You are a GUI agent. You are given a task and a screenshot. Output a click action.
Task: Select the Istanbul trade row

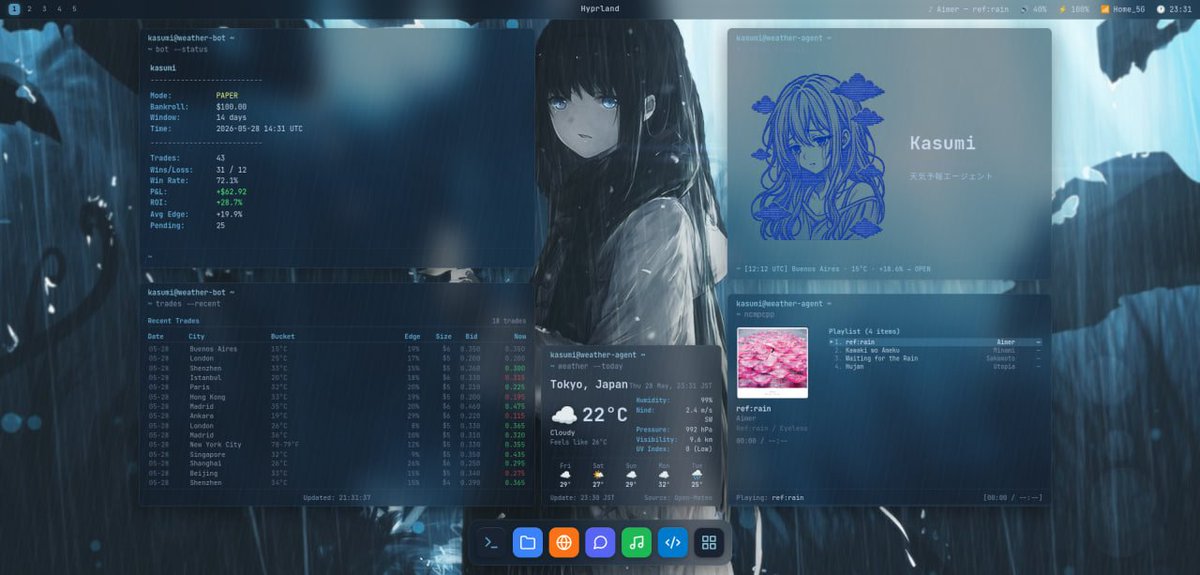(337, 378)
